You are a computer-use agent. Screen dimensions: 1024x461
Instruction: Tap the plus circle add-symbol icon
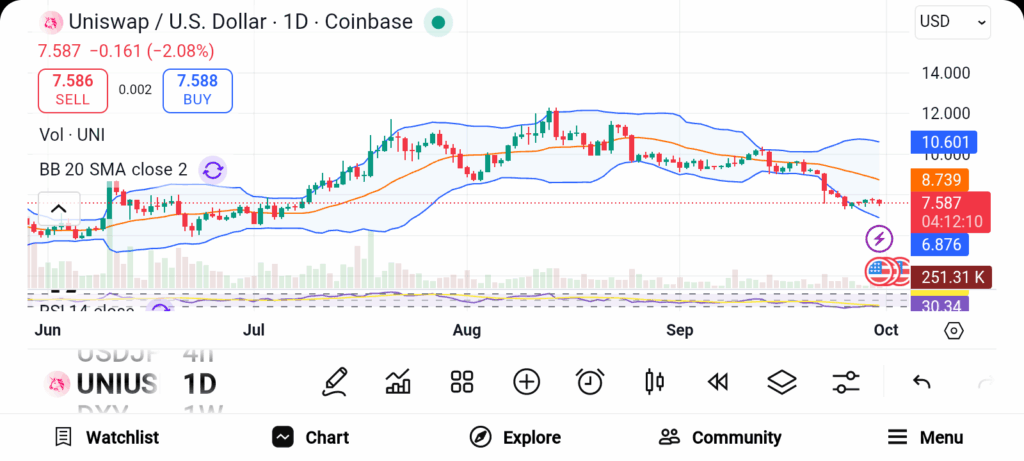(526, 381)
